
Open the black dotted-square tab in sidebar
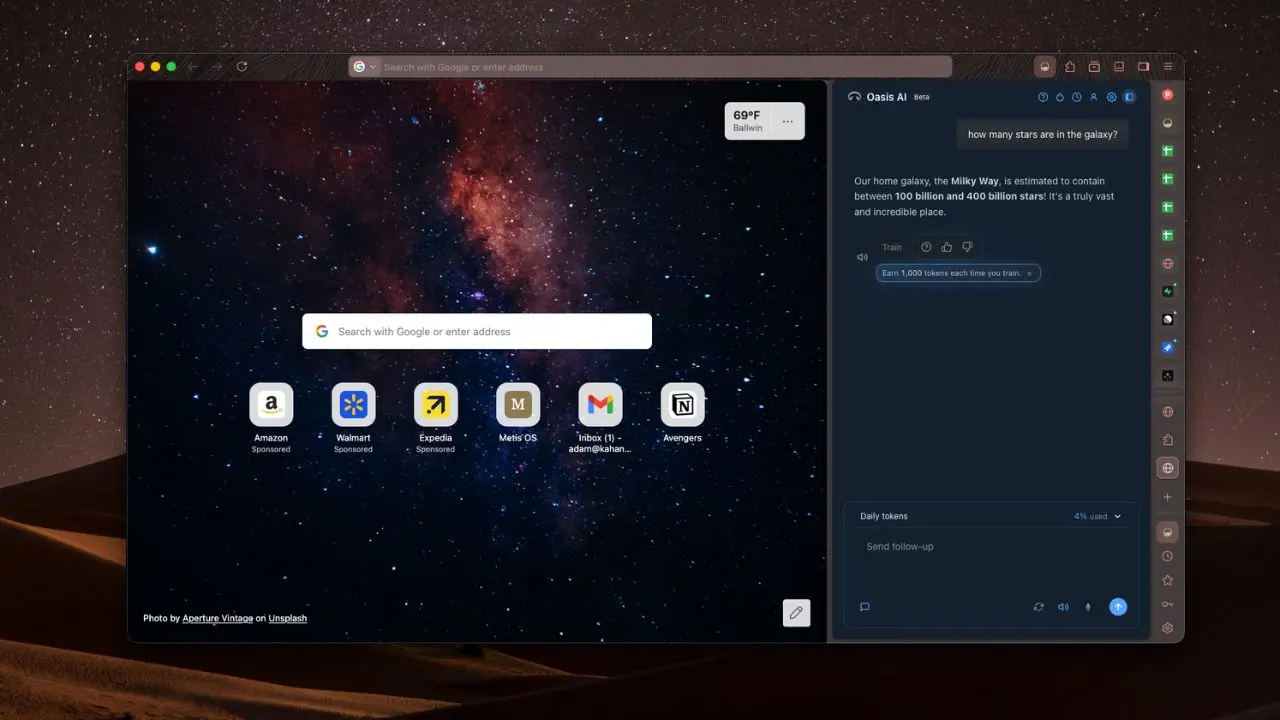pos(1167,376)
